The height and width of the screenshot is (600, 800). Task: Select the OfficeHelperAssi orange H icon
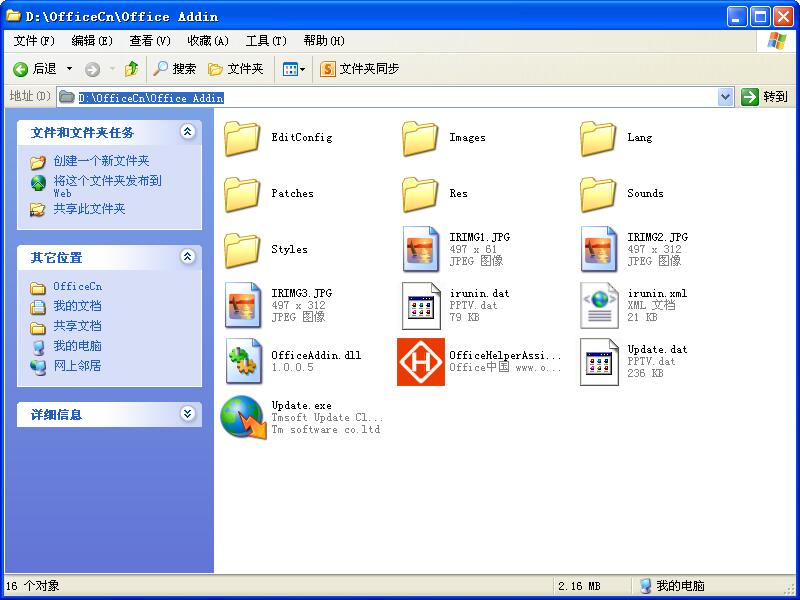(x=421, y=362)
